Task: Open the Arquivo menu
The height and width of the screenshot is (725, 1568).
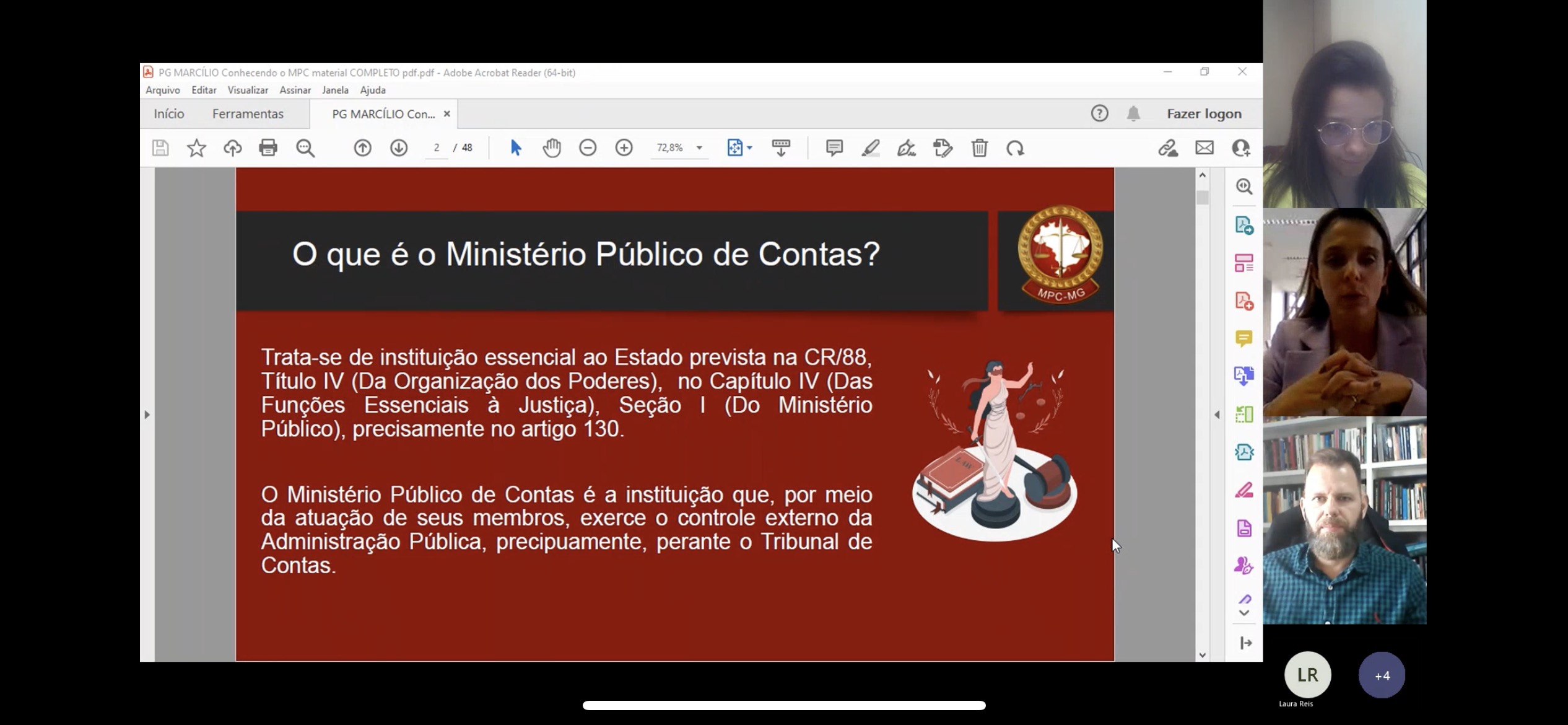Action: [163, 90]
